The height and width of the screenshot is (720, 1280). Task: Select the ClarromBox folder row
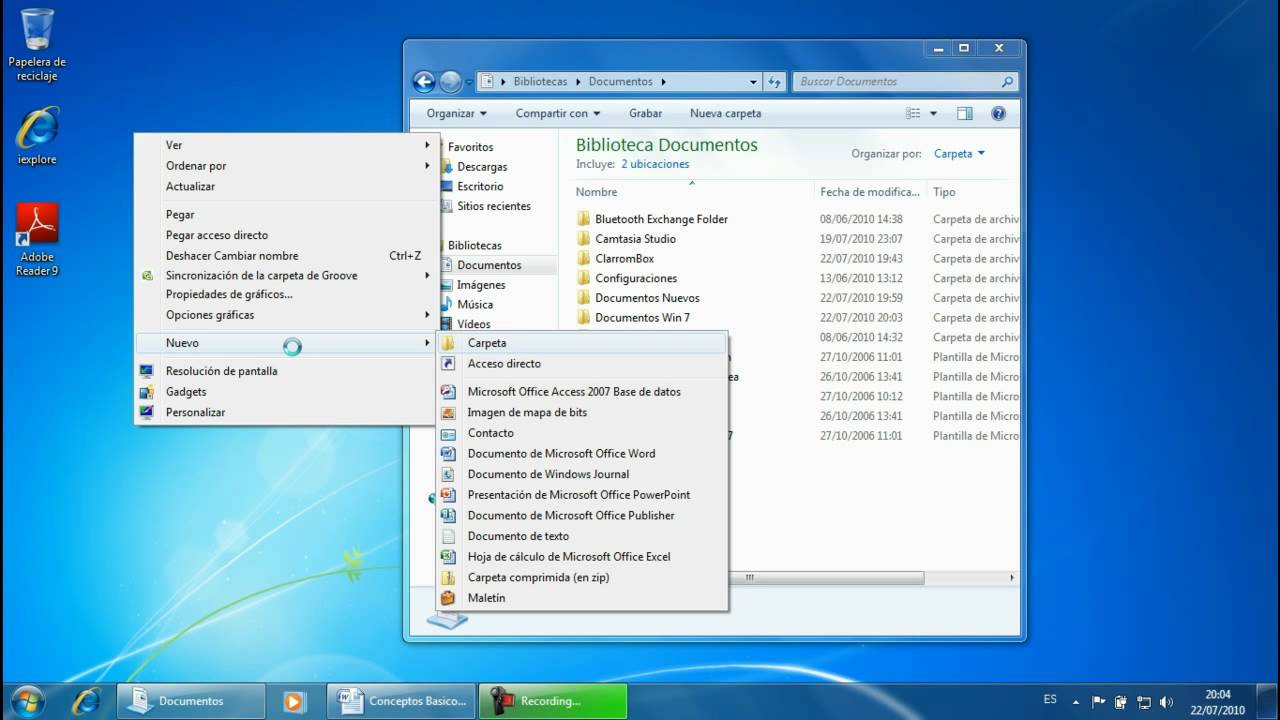797,259
